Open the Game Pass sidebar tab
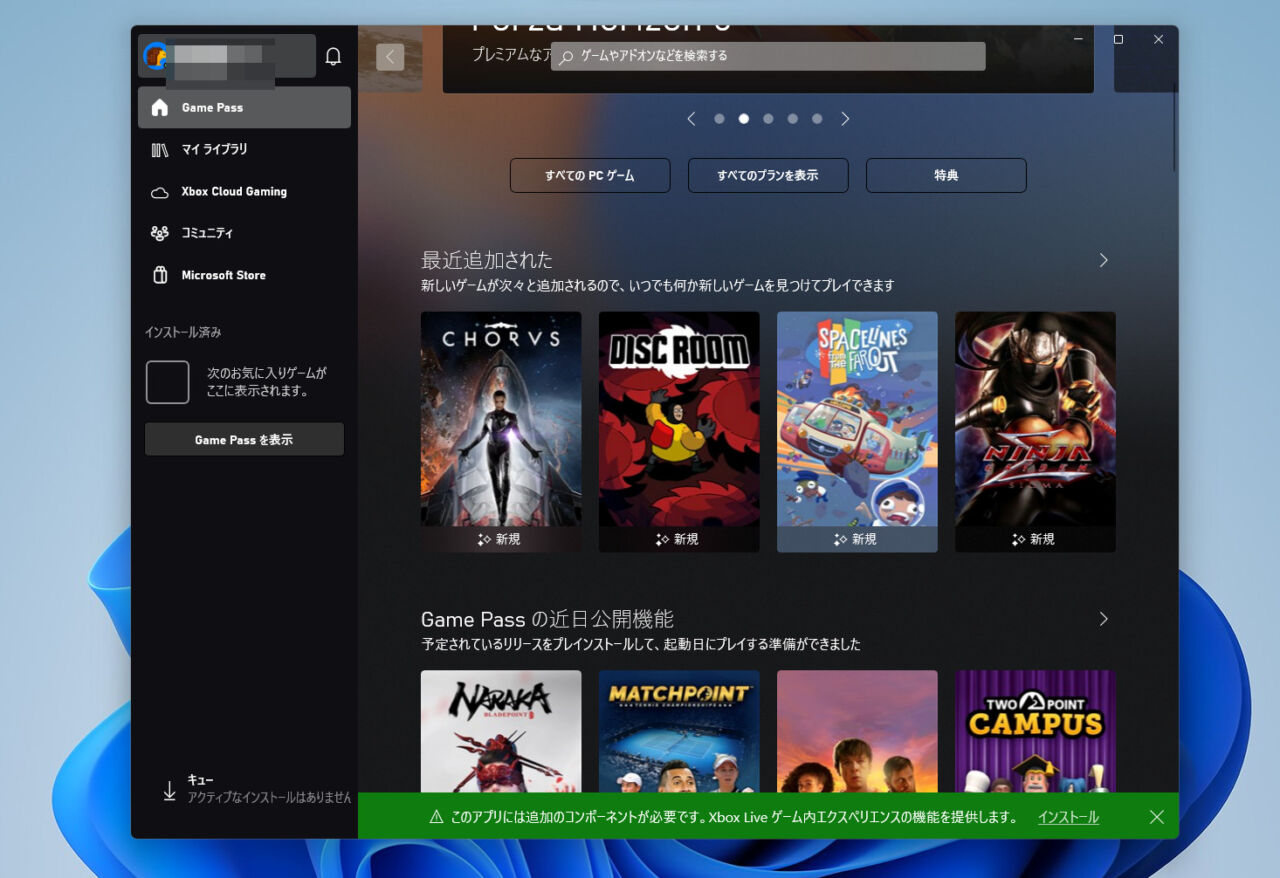 click(x=244, y=107)
